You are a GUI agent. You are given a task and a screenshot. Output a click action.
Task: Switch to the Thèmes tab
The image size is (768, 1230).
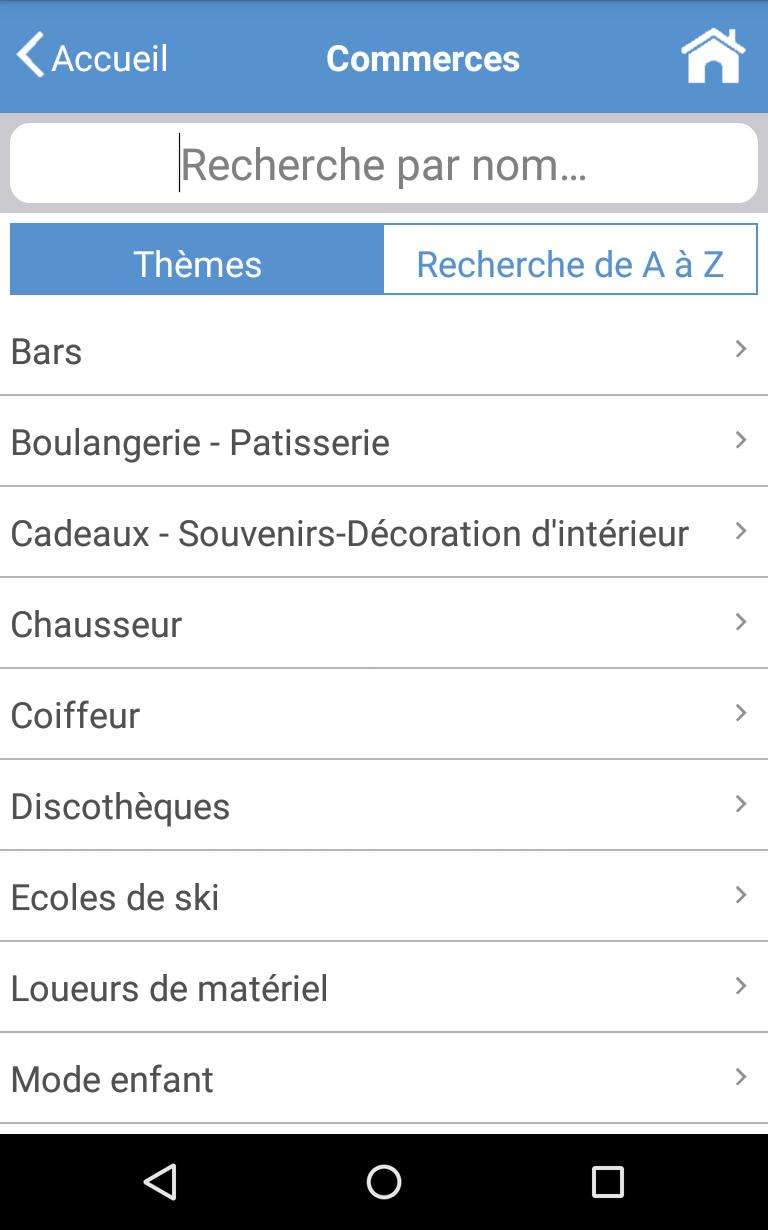click(197, 264)
